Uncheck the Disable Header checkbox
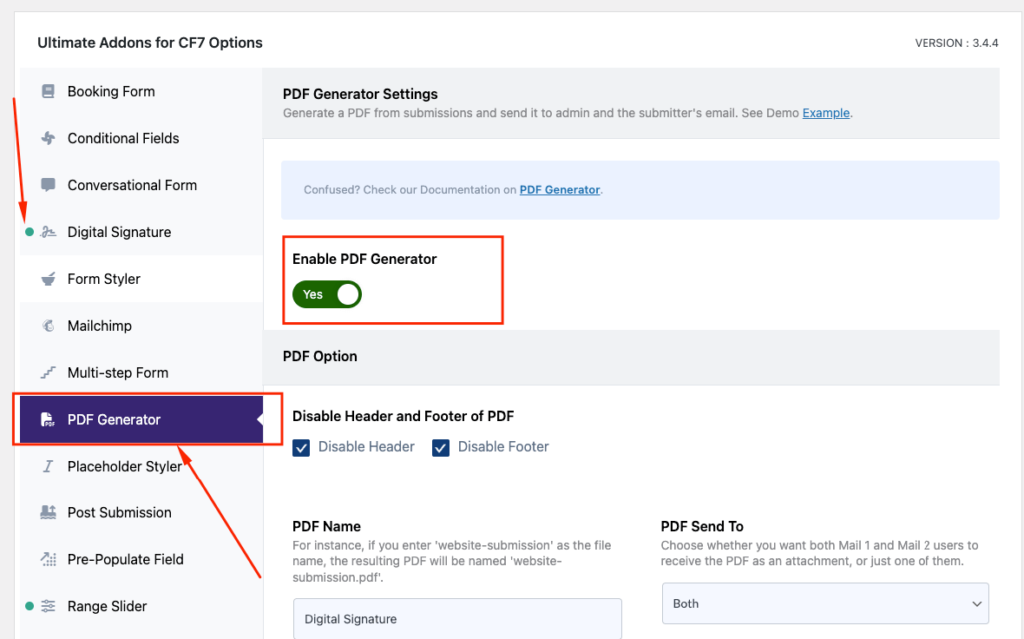Screen dimensions: 1024x639 [301, 447]
